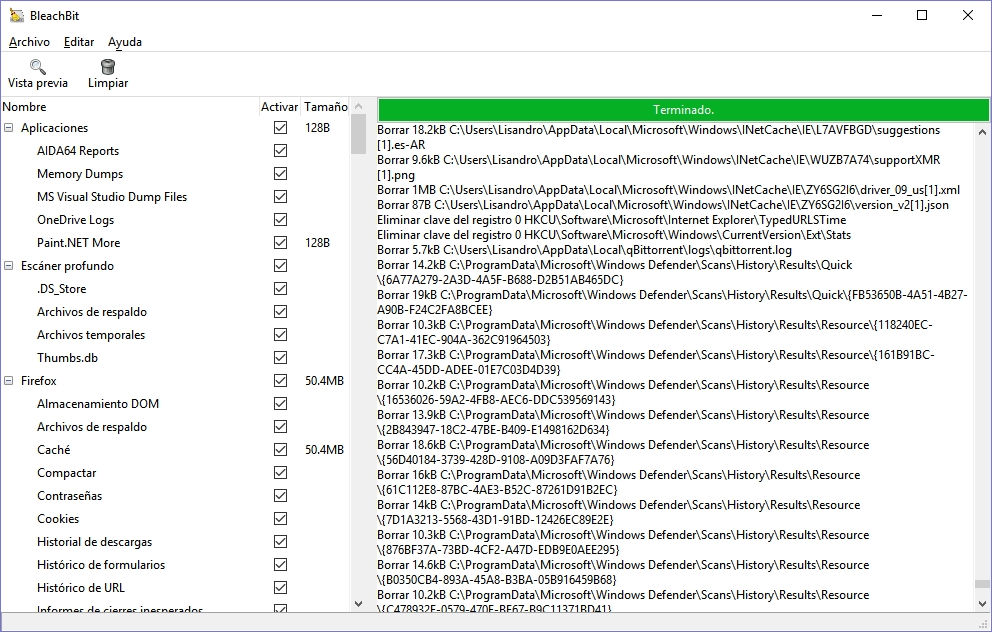The width and height of the screenshot is (992, 632).
Task: Select the Memory Dumps tree row
Action: (x=175, y=173)
